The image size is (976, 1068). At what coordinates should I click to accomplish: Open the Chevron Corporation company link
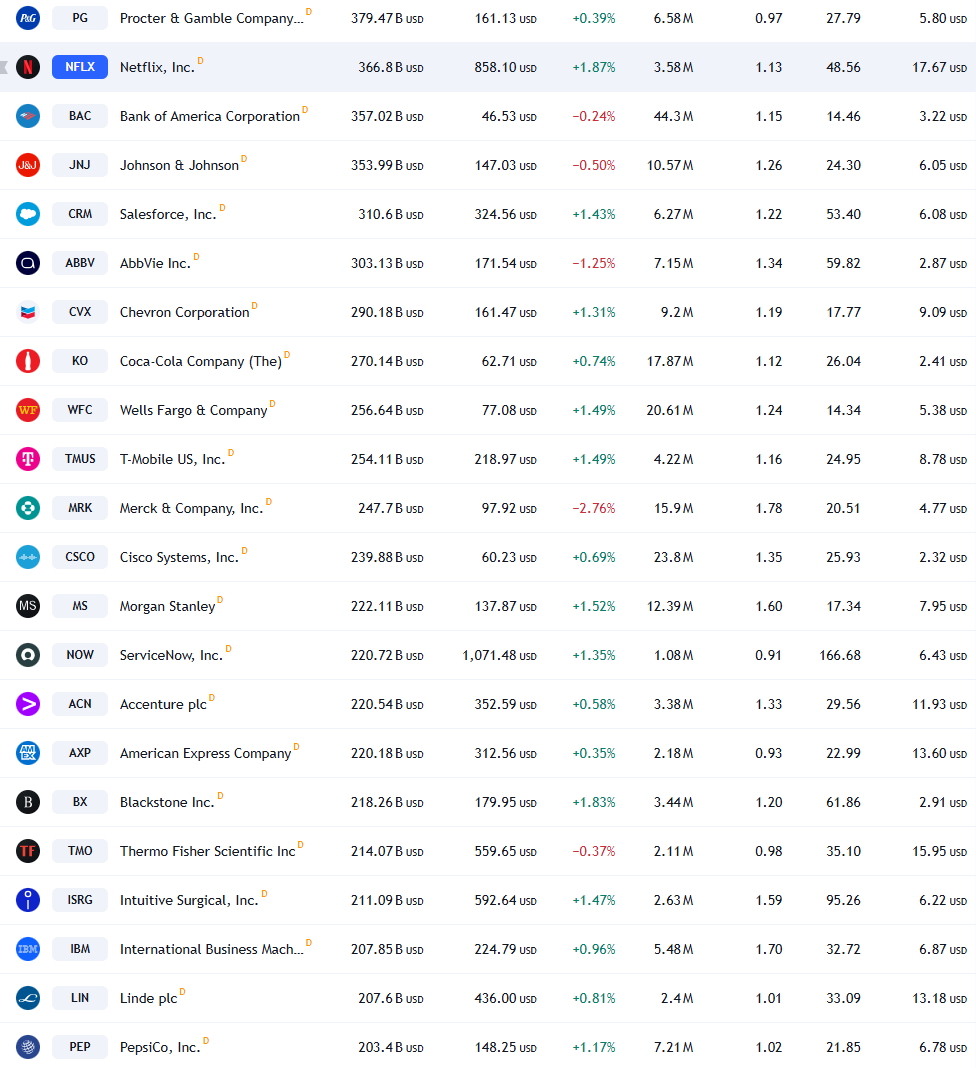coord(185,313)
